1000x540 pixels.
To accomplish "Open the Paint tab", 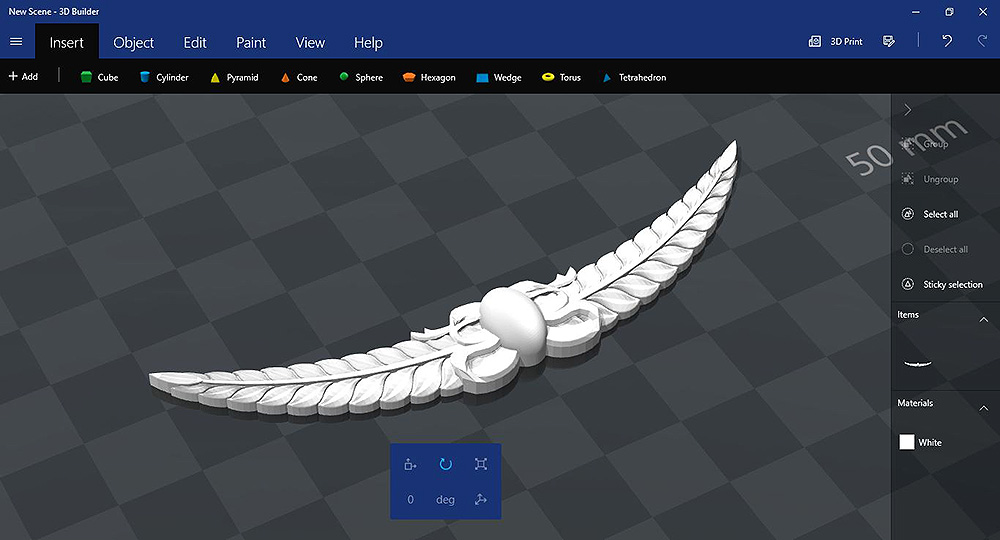I will click(251, 42).
